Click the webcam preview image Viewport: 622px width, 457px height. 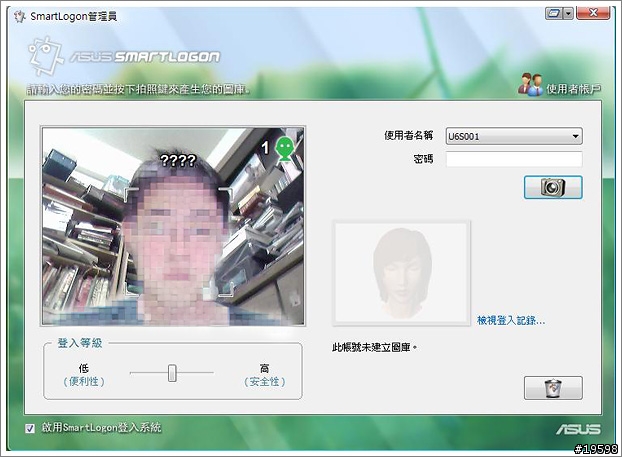(x=173, y=226)
